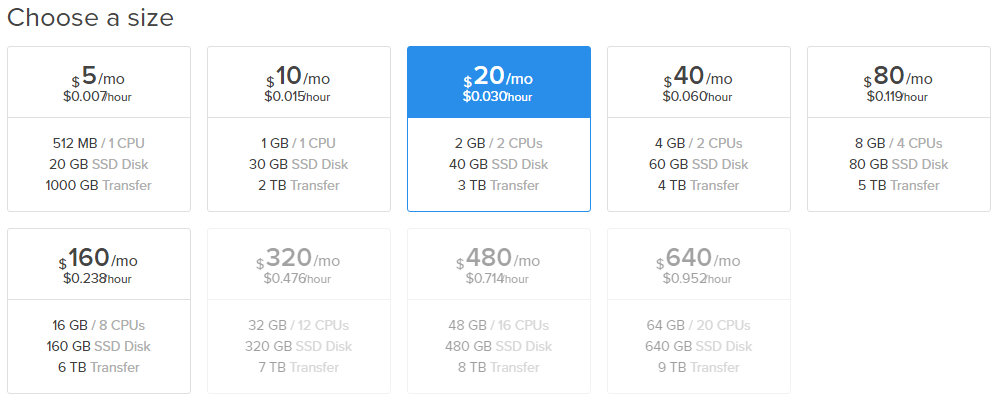Select the $80/mo plan card
Image resolution: width=1002 pixels, height=418 pixels.
tap(899, 128)
